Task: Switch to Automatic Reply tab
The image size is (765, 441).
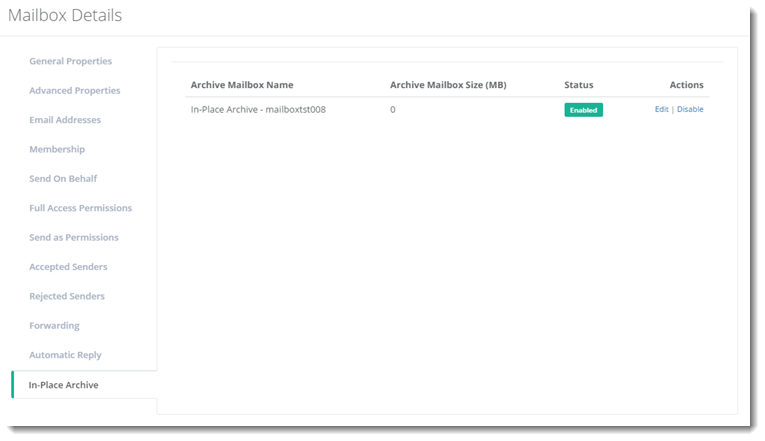Action: [65, 355]
